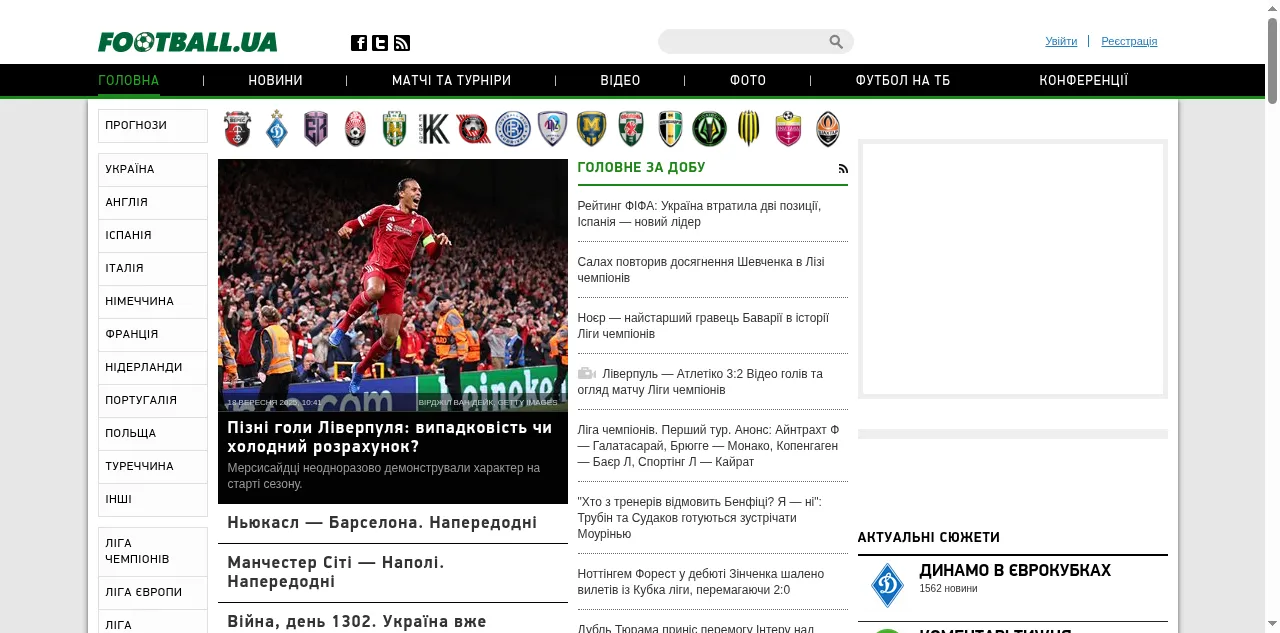Select Туреччина in the country sidebar
1280x633 pixels.
[153, 467]
